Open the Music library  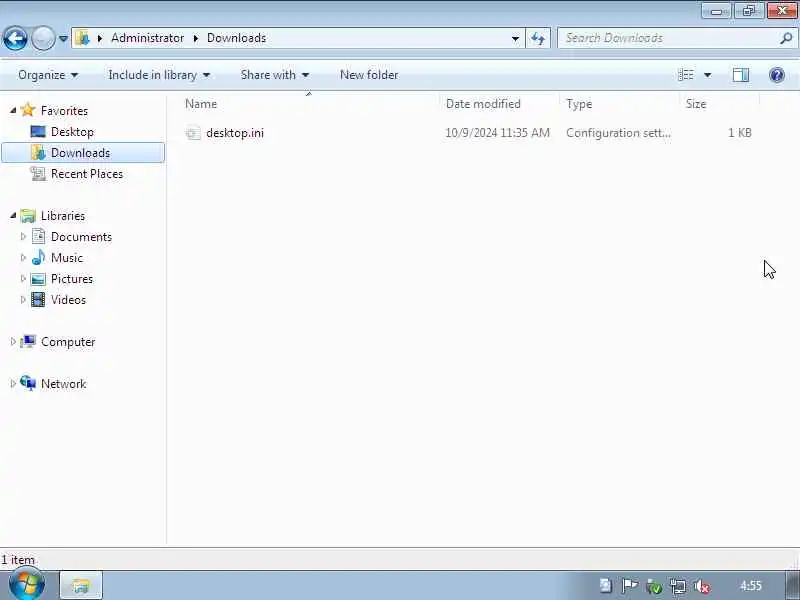click(x=67, y=258)
